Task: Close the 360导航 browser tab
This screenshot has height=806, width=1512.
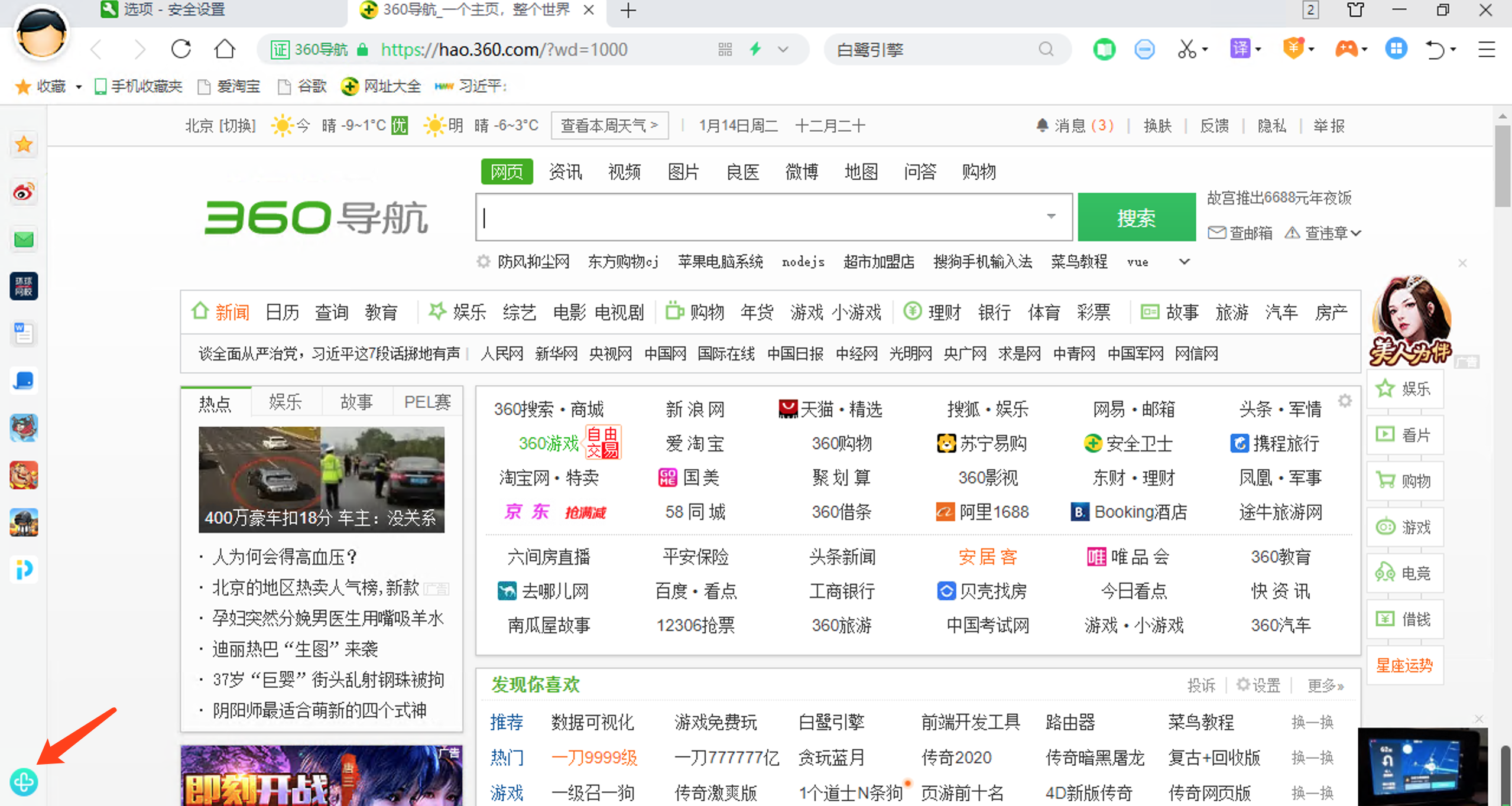Action: pyautogui.click(x=589, y=10)
